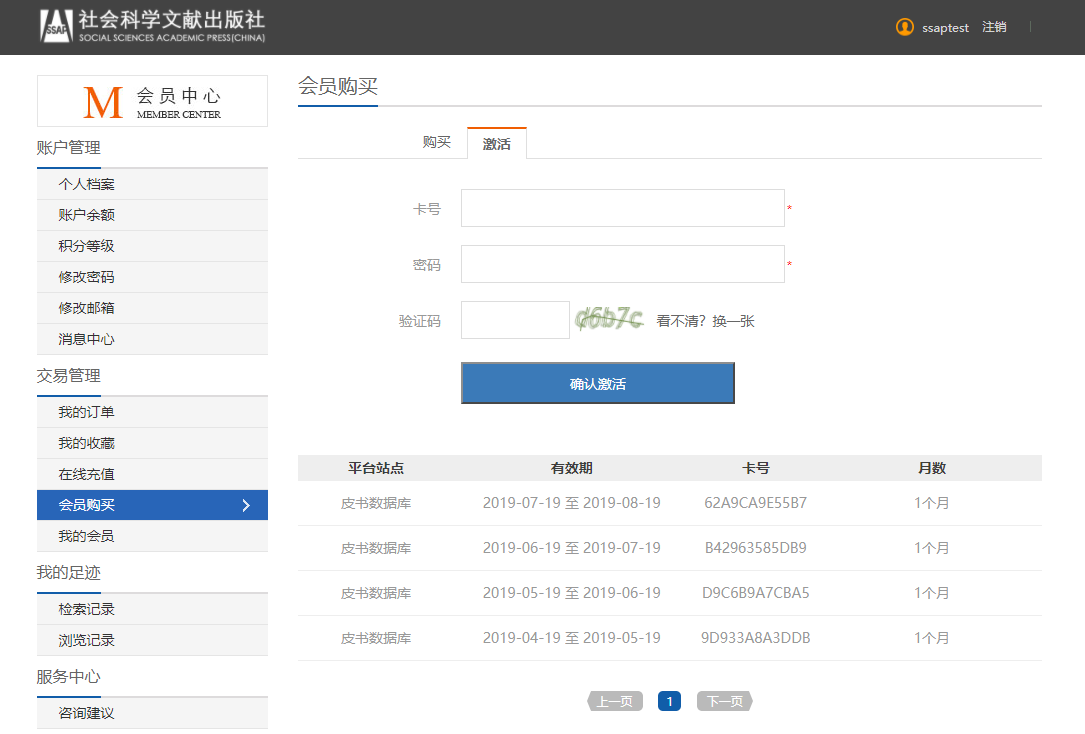This screenshot has height=734, width=1085.
Task: Click the SSAP publisher logo
Action: pyautogui.click(x=152, y=27)
